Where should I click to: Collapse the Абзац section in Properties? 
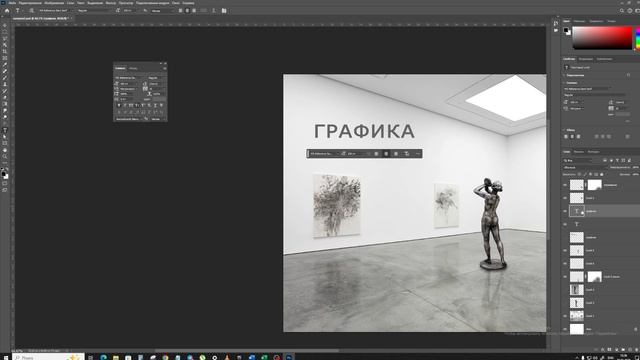tap(565, 130)
